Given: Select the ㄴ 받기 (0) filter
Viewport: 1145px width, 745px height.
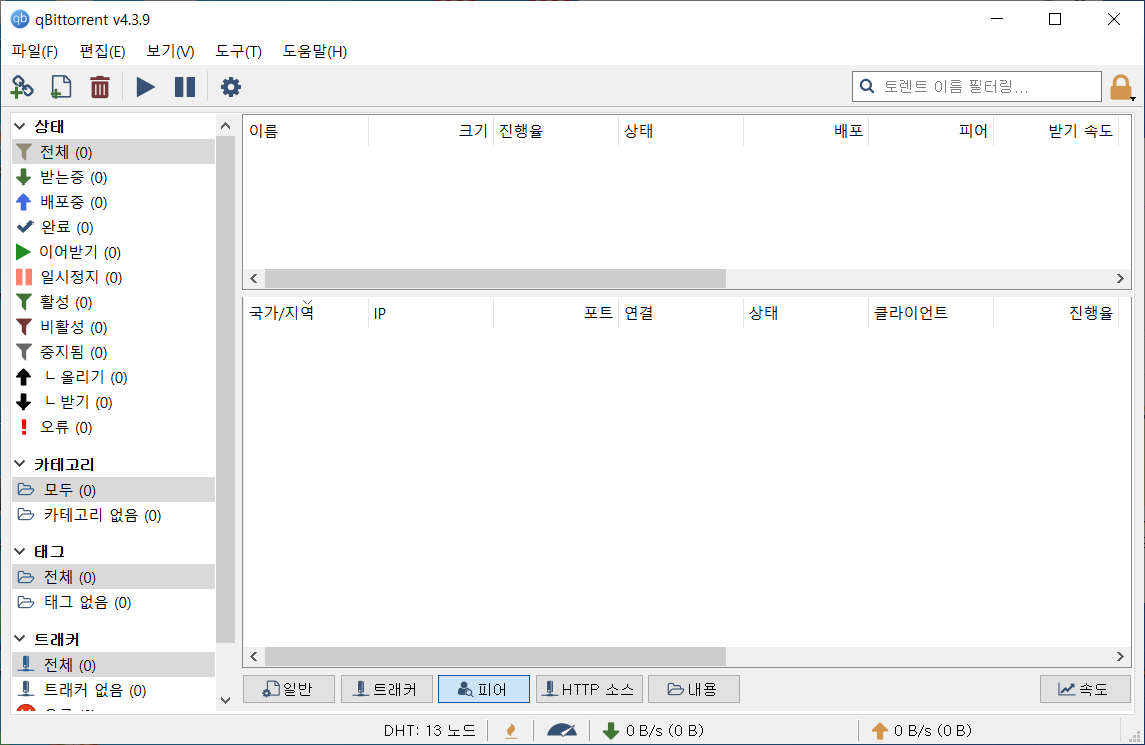Looking at the screenshot, I should (x=113, y=402).
